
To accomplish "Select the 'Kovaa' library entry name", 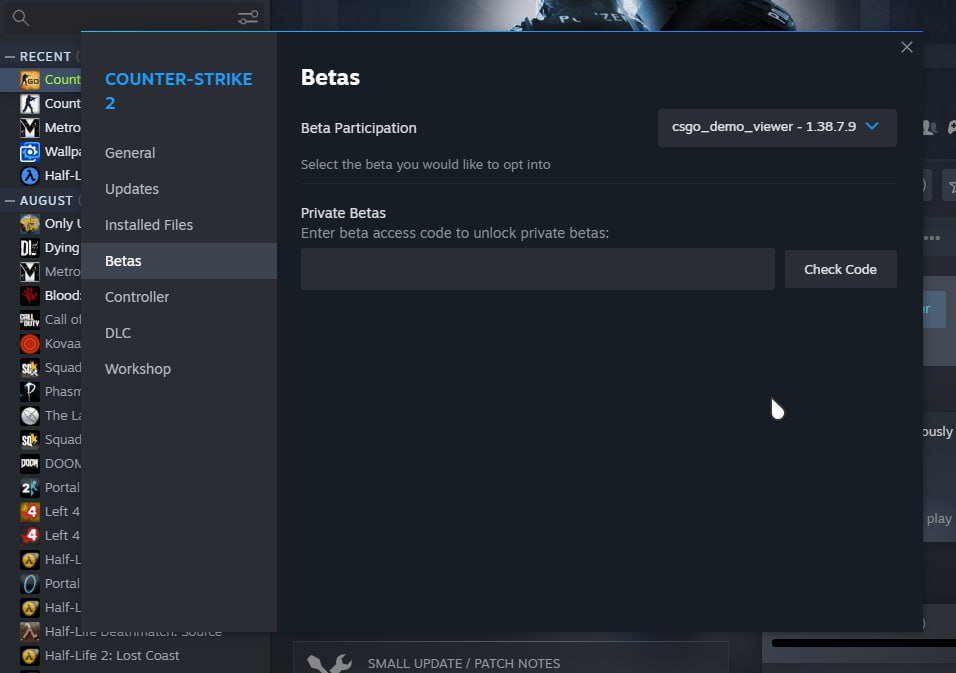I will click(x=63, y=344).
